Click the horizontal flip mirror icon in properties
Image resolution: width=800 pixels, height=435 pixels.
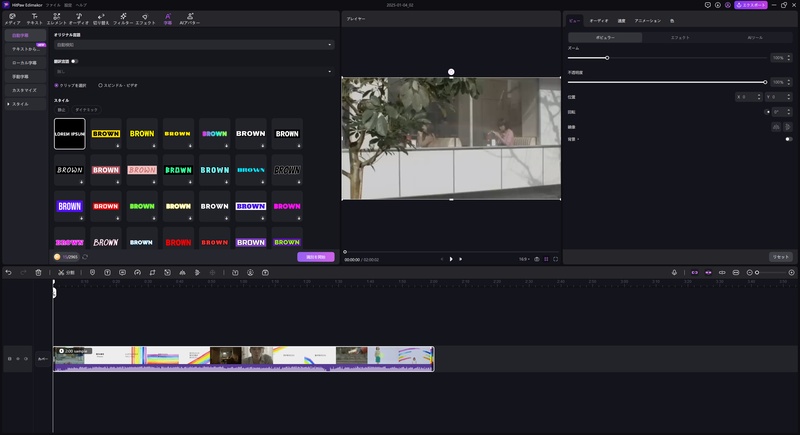pos(776,127)
